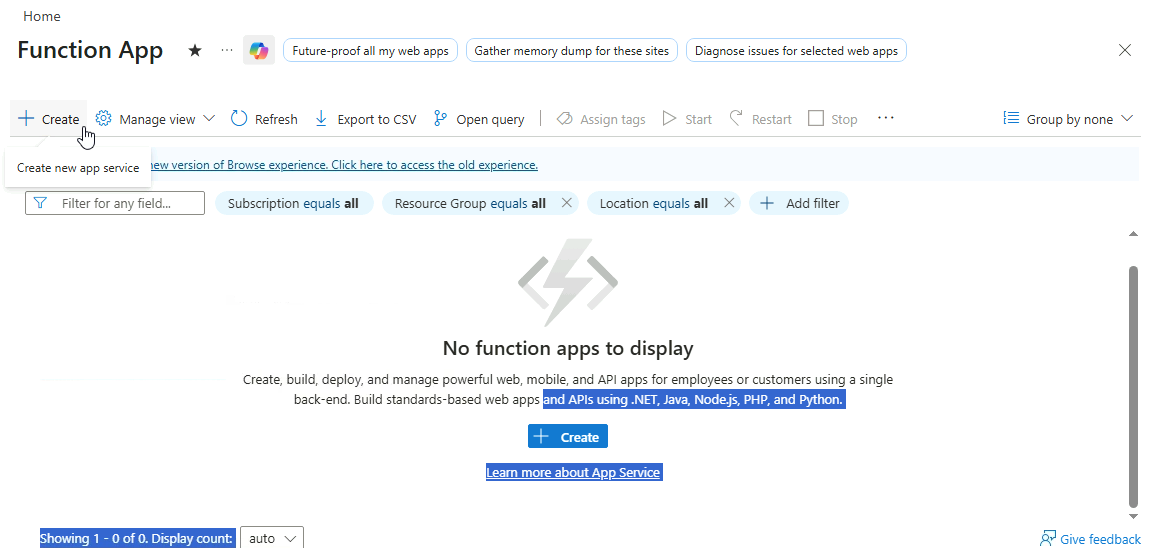Click the Home breadcrumb
This screenshot has width=1153, height=548.
click(41, 16)
